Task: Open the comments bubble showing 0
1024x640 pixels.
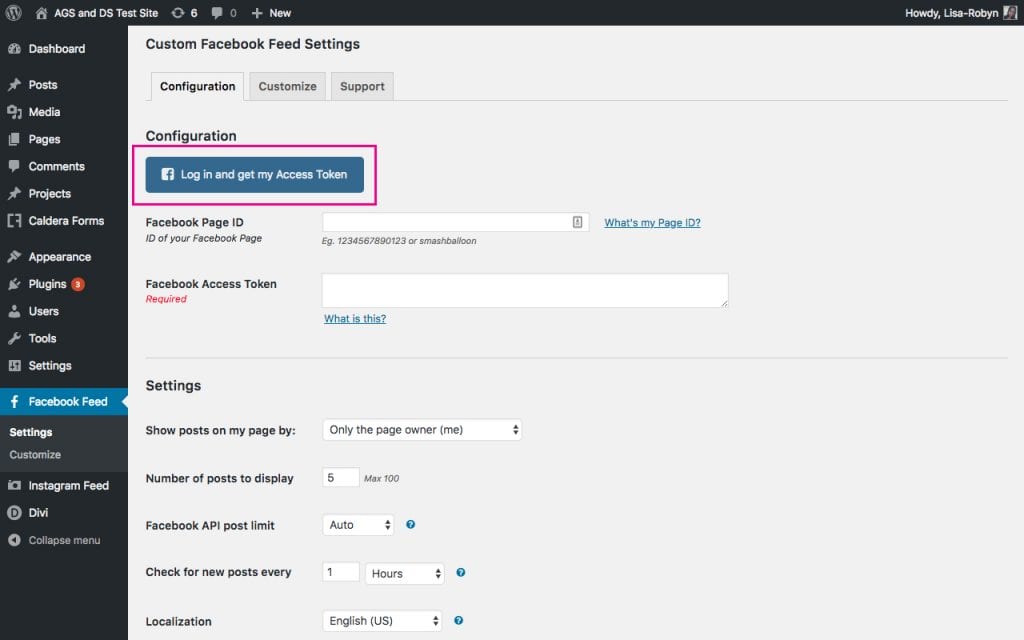Action: click(x=224, y=13)
